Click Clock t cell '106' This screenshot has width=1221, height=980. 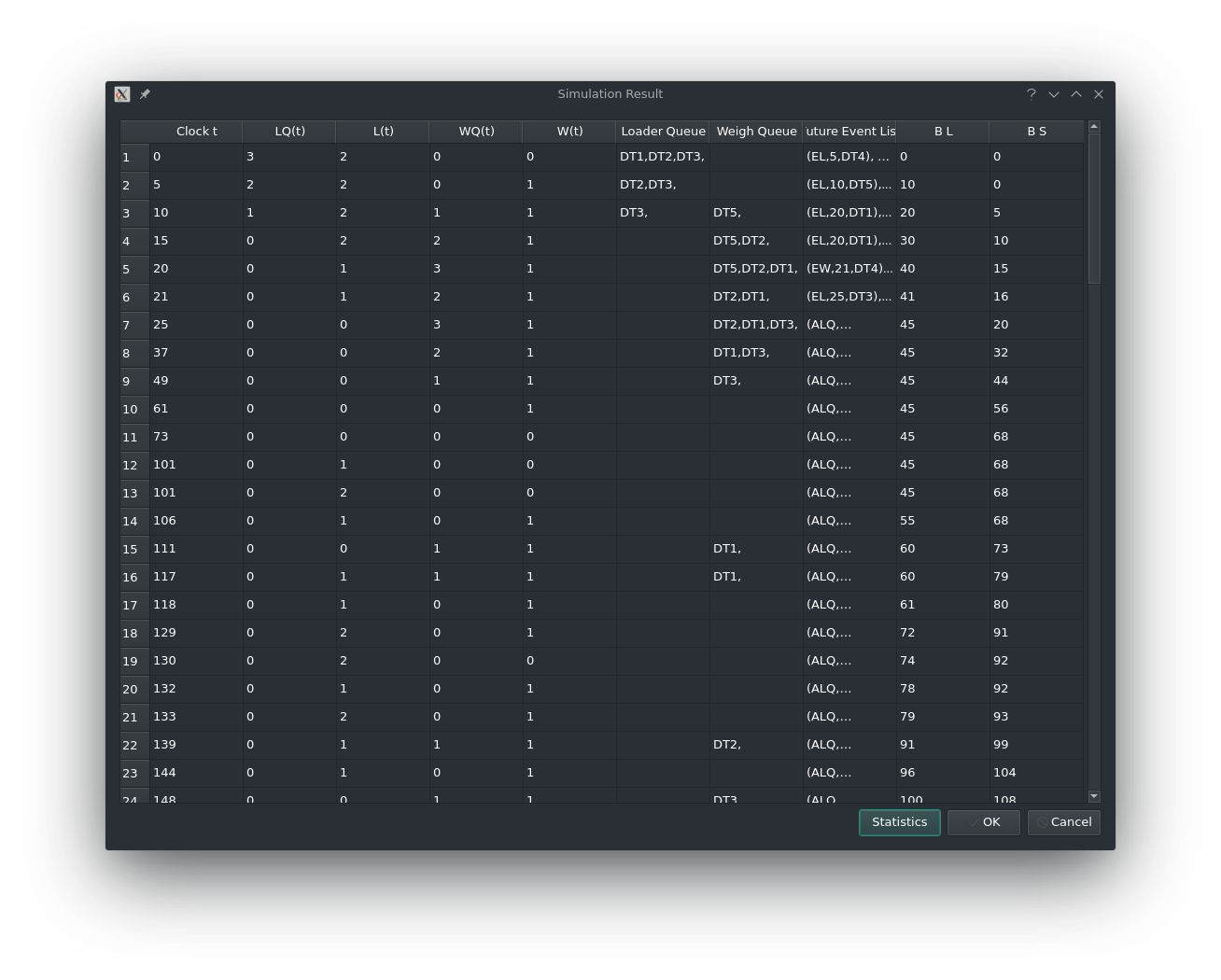pyautogui.click(x=196, y=521)
